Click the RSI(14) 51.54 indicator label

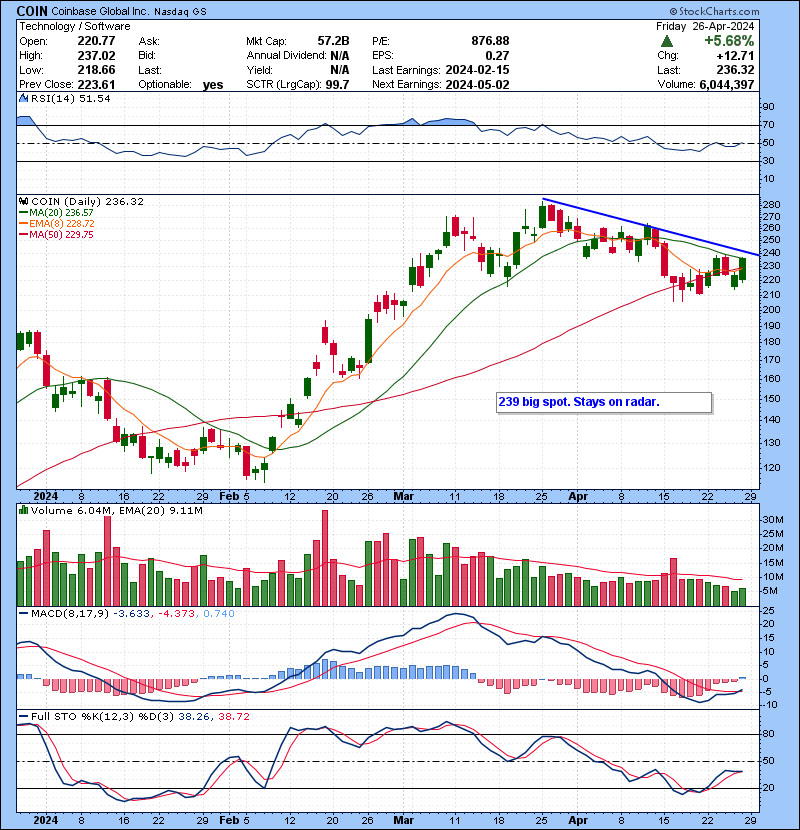click(70, 98)
